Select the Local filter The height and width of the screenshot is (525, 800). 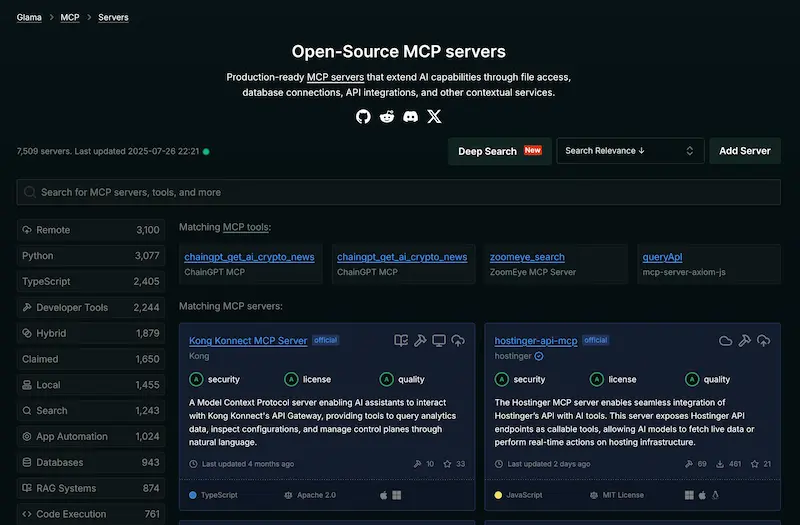click(91, 385)
